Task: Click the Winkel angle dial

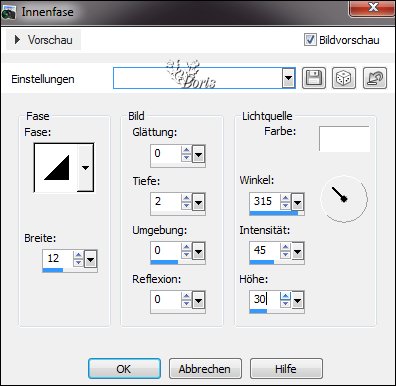Action: click(x=344, y=199)
